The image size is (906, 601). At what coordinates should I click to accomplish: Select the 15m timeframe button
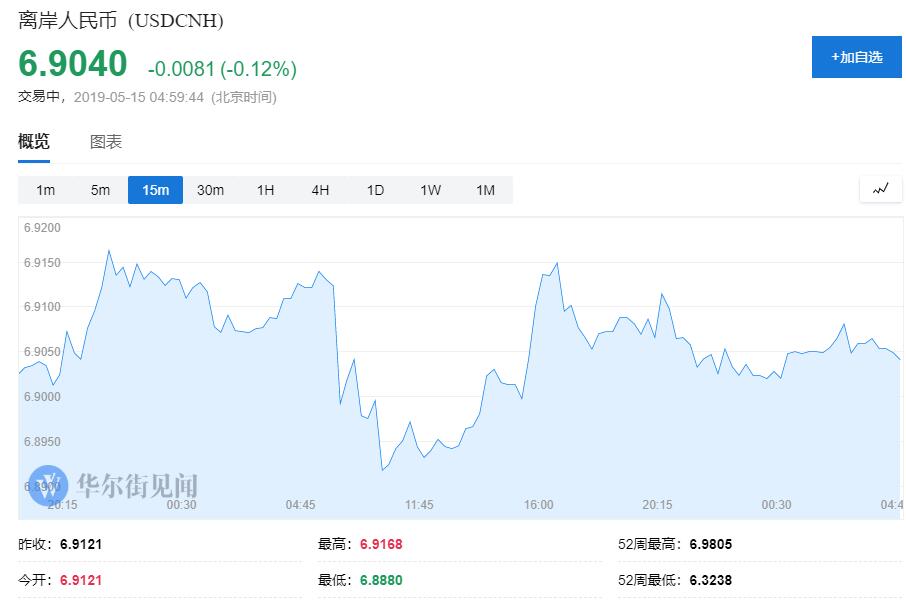point(155,190)
